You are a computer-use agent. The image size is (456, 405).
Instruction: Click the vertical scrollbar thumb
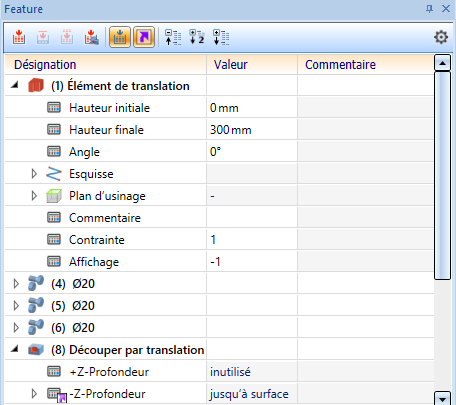pyautogui.click(x=442, y=175)
